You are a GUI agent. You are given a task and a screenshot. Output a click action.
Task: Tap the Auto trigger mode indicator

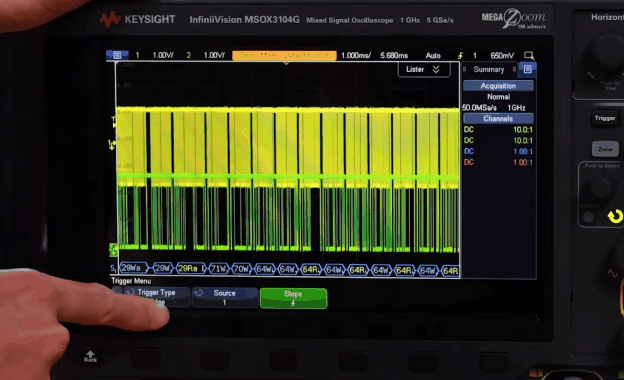433,56
